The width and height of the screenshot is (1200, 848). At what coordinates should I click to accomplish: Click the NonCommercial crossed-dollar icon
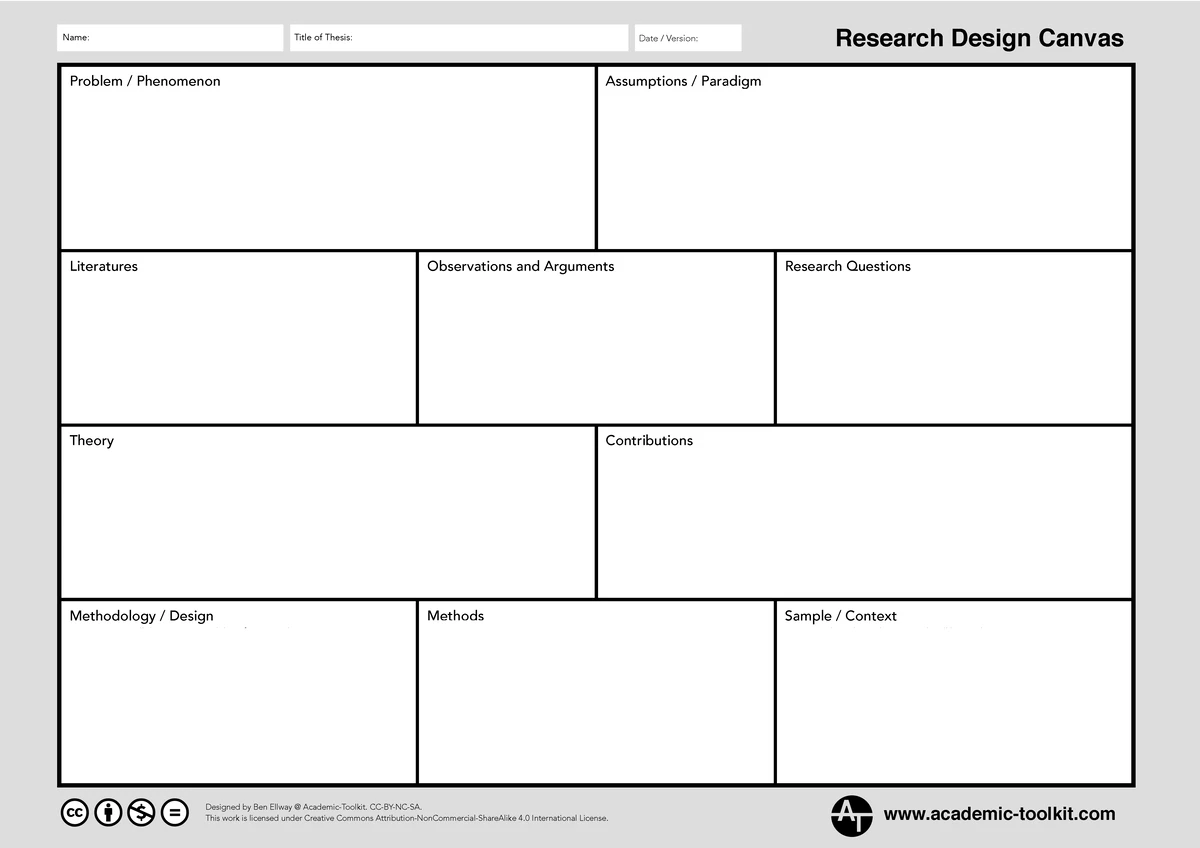pyautogui.click(x=141, y=812)
